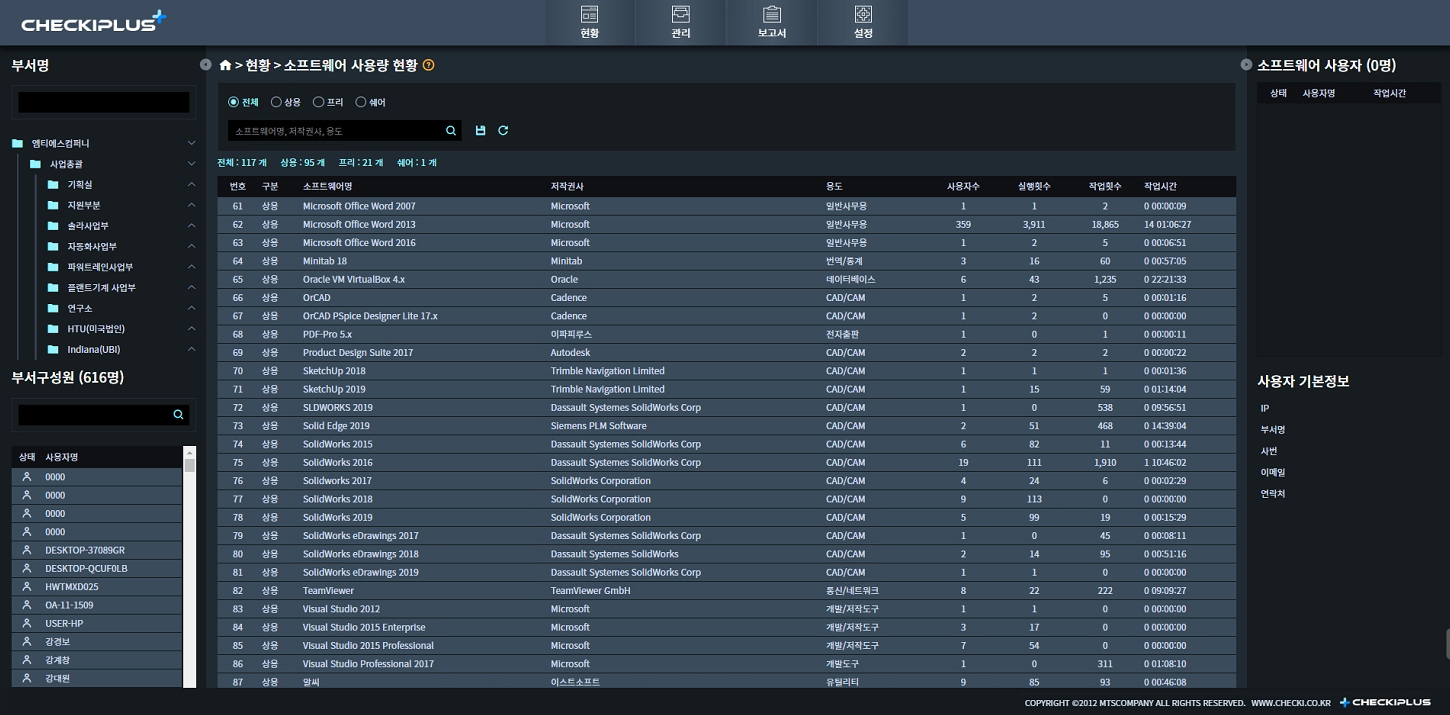
Task: Sort by the 저작권사 column header
Action: point(567,186)
